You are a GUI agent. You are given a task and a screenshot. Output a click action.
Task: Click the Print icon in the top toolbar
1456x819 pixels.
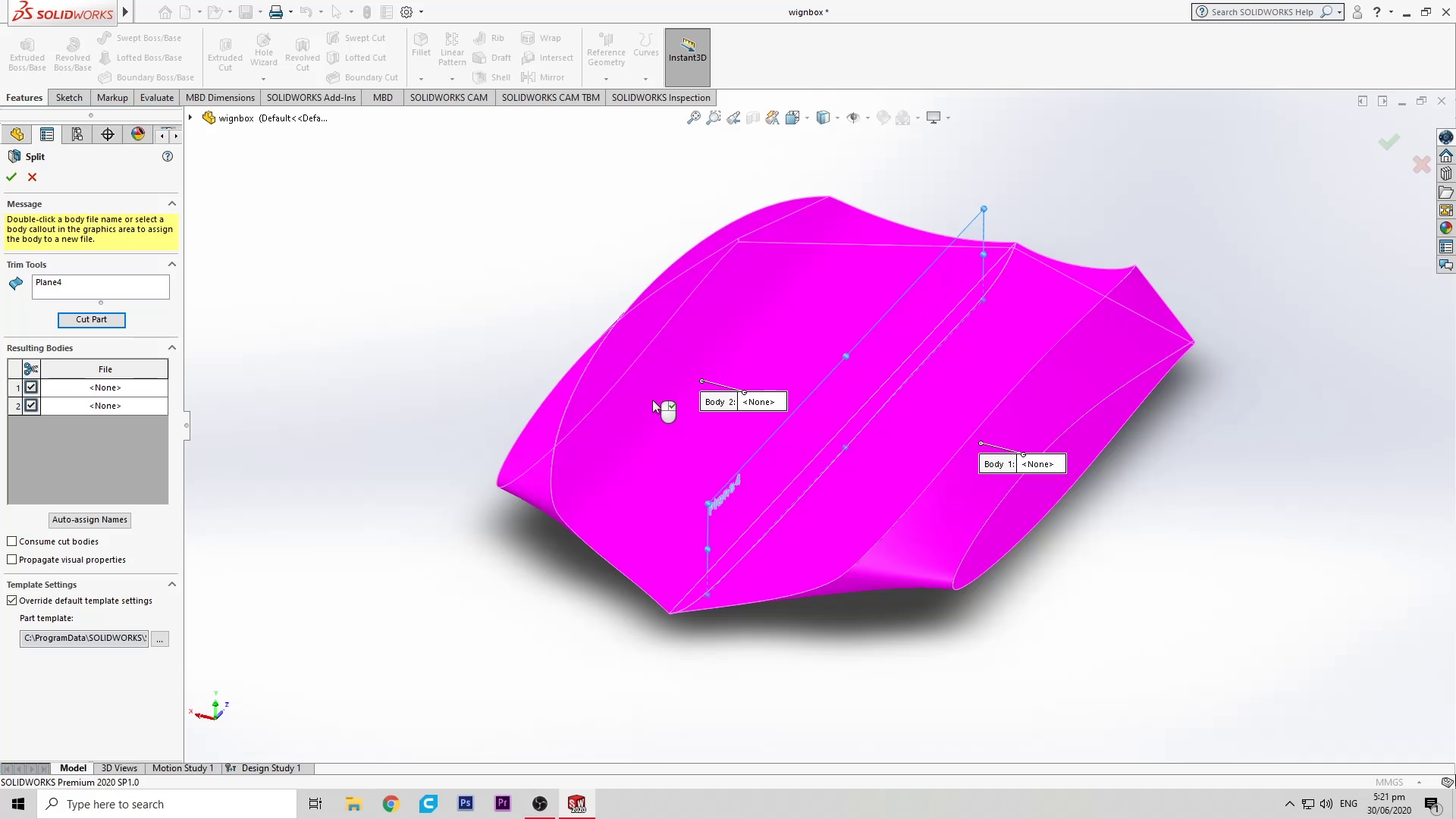click(276, 12)
